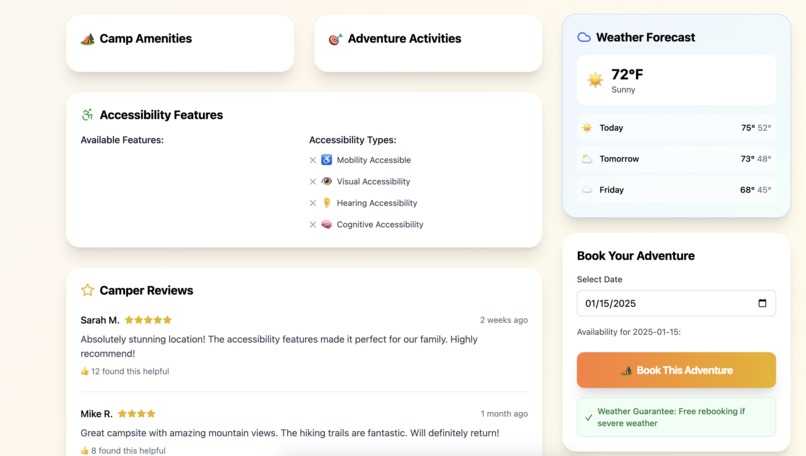Click into the Select Date input field
The image size is (806, 456).
[660, 303]
